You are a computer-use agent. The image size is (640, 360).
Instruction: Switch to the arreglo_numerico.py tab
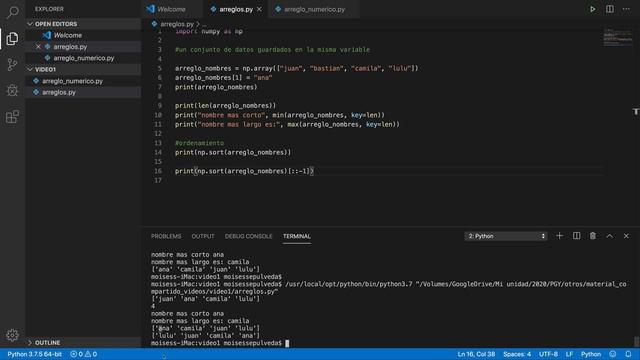314,9
